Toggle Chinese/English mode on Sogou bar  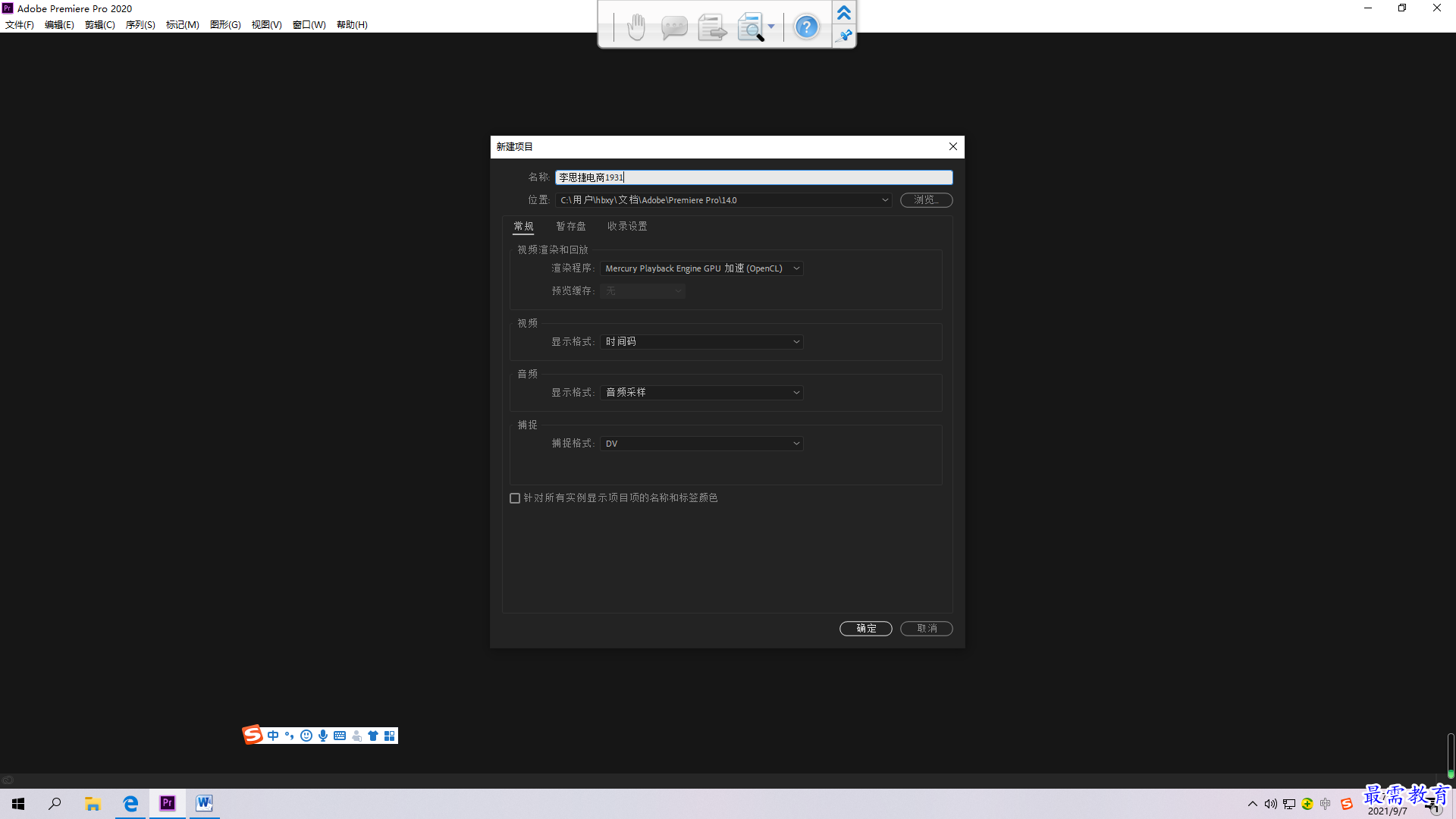(273, 736)
